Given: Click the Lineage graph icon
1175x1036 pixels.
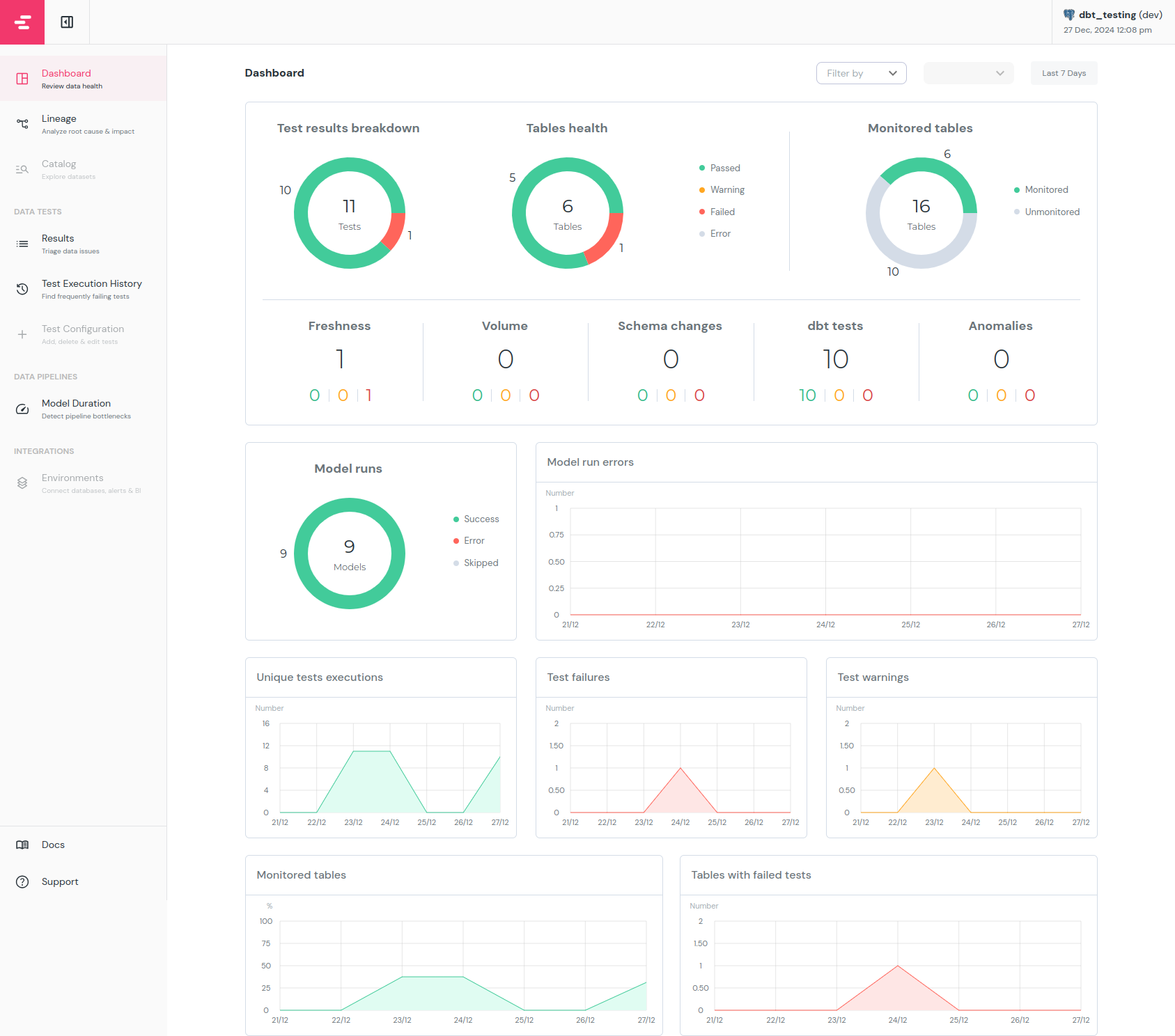Looking at the screenshot, I should tap(22, 124).
